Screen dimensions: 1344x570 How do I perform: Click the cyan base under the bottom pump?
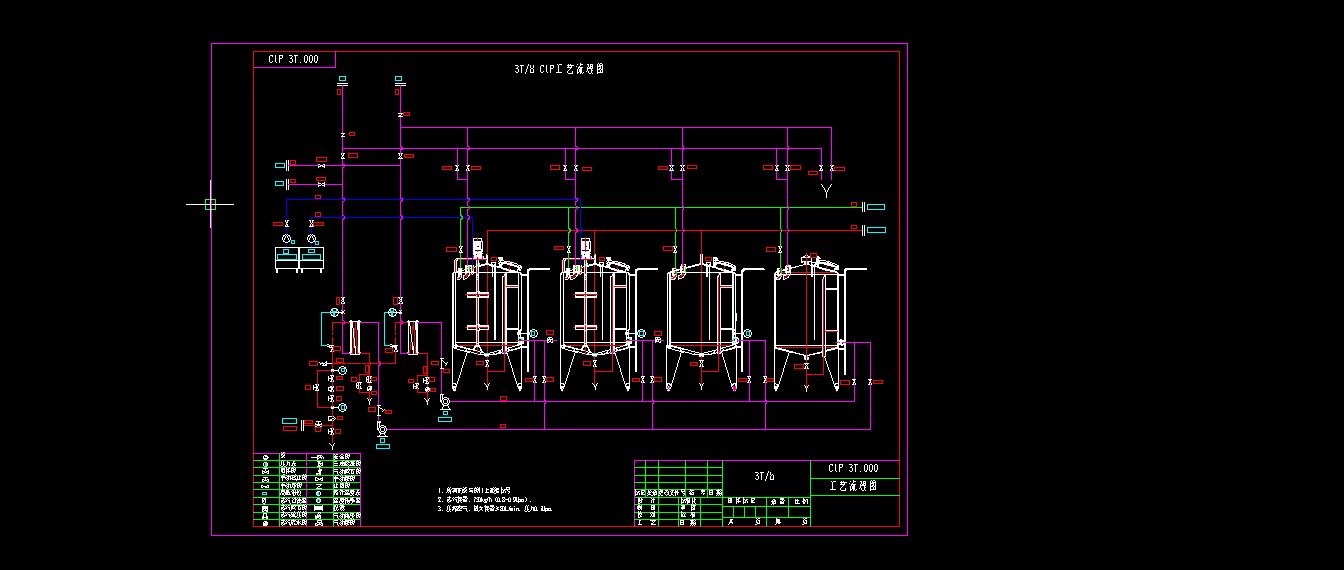(382, 445)
